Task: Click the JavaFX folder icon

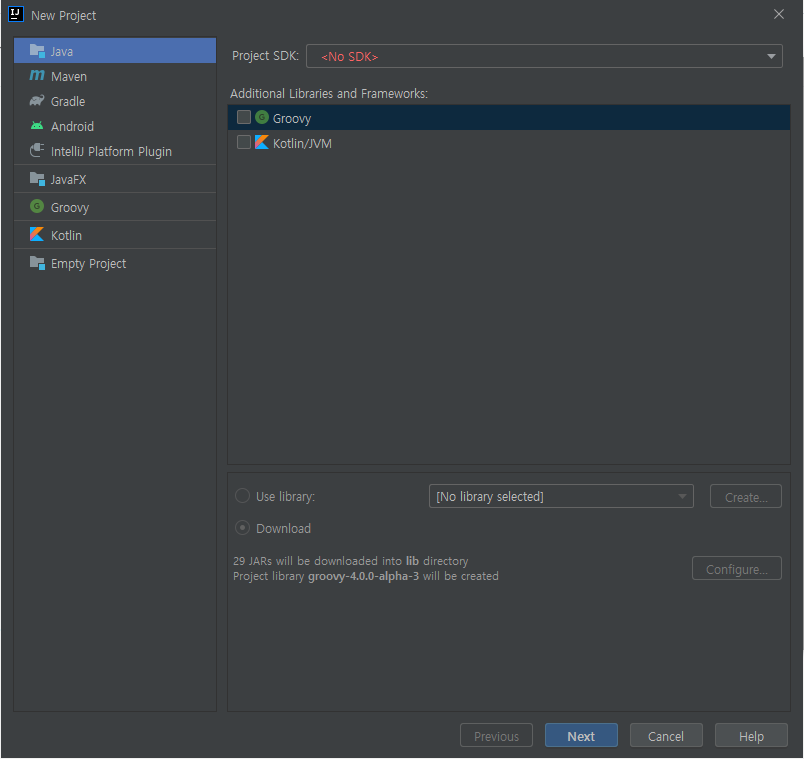Action: pyautogui.click(x=37, y=179)
